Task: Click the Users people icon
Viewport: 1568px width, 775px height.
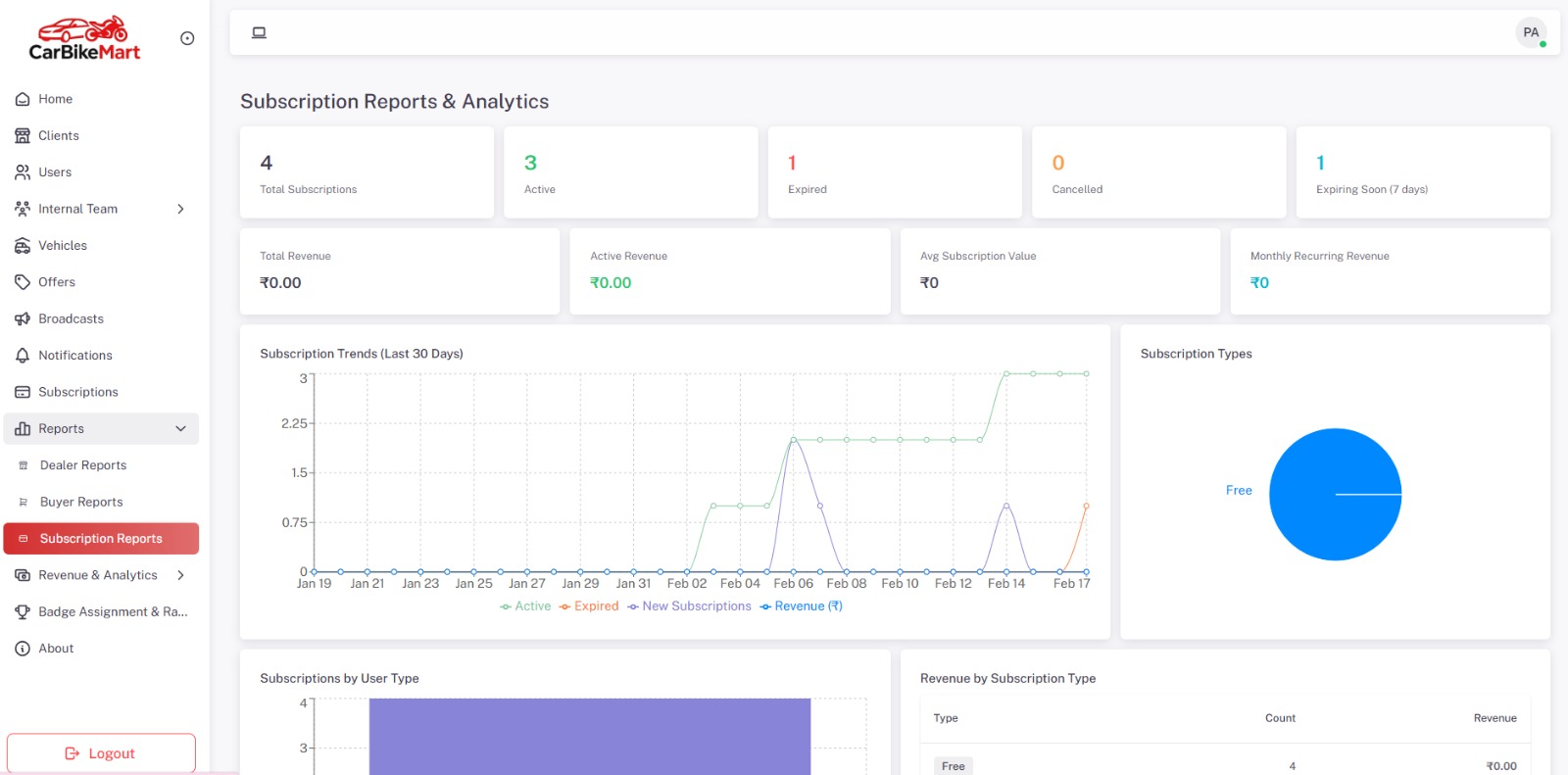Action: click(x=23, y=172)
